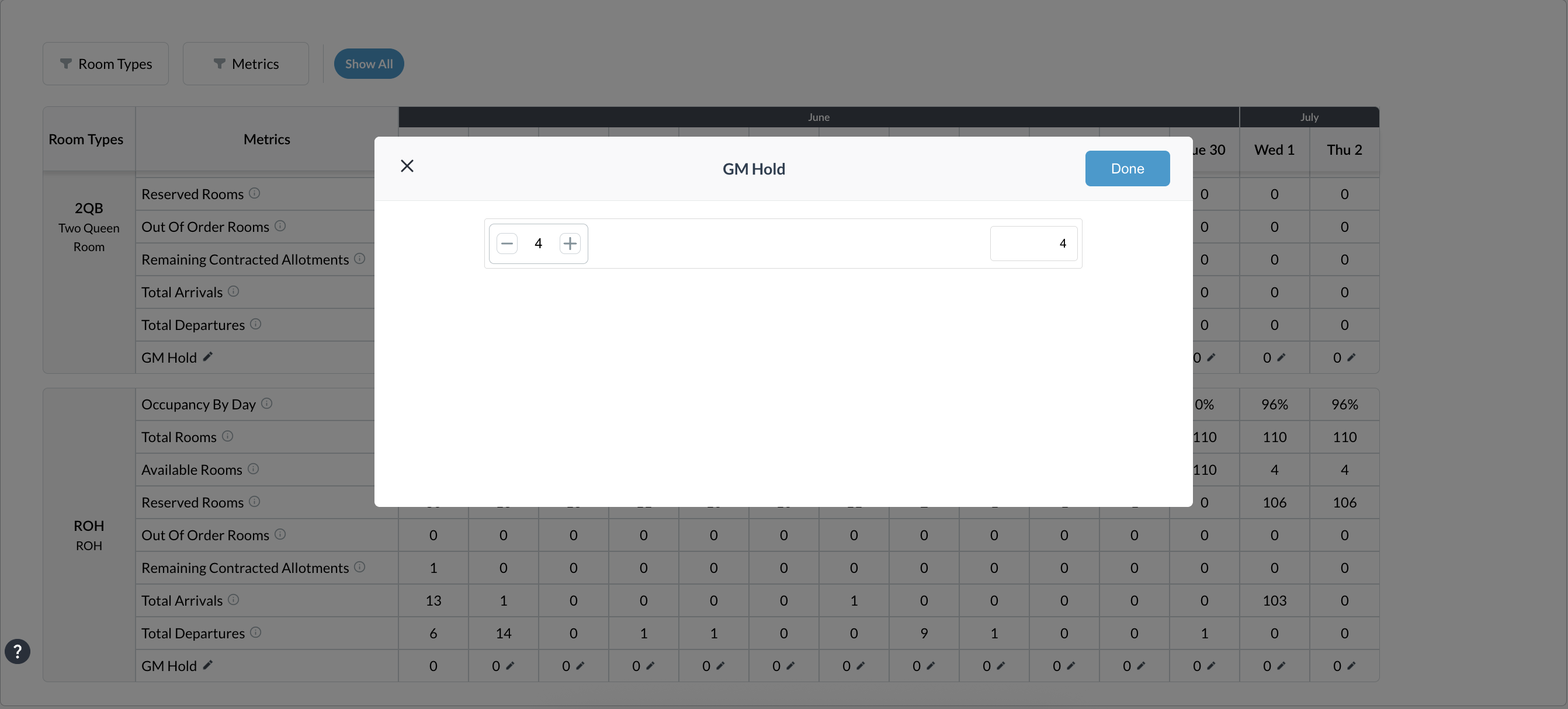Viewport: 1568px width, 709px height.
Task: Click the Show All button
Action: (369, 64)
